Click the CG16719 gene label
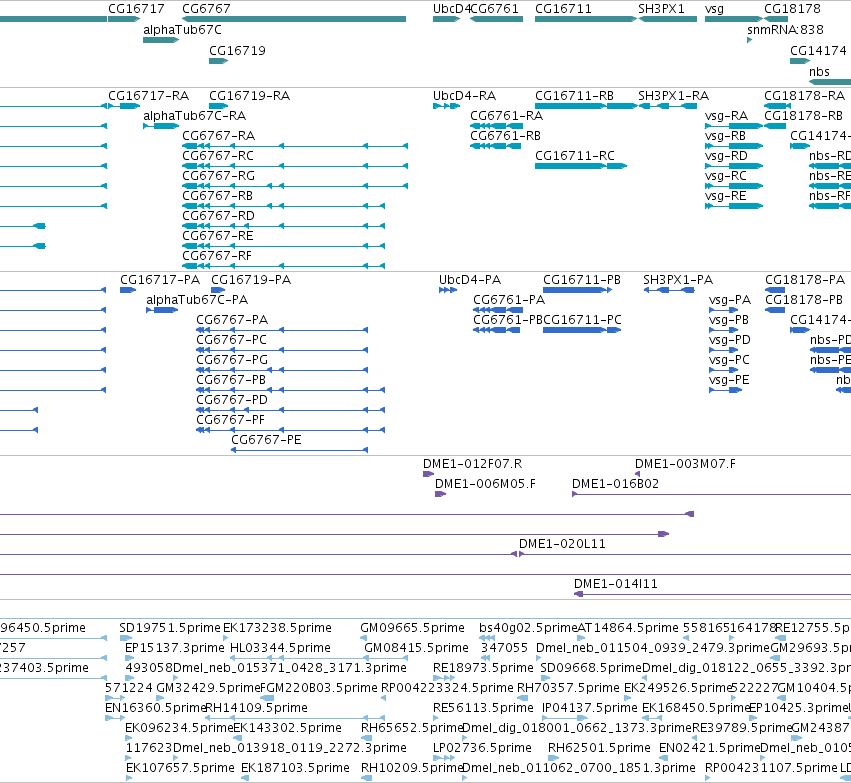Image resolution: width=851 pixels, height=783 pixels. (238, 51)
